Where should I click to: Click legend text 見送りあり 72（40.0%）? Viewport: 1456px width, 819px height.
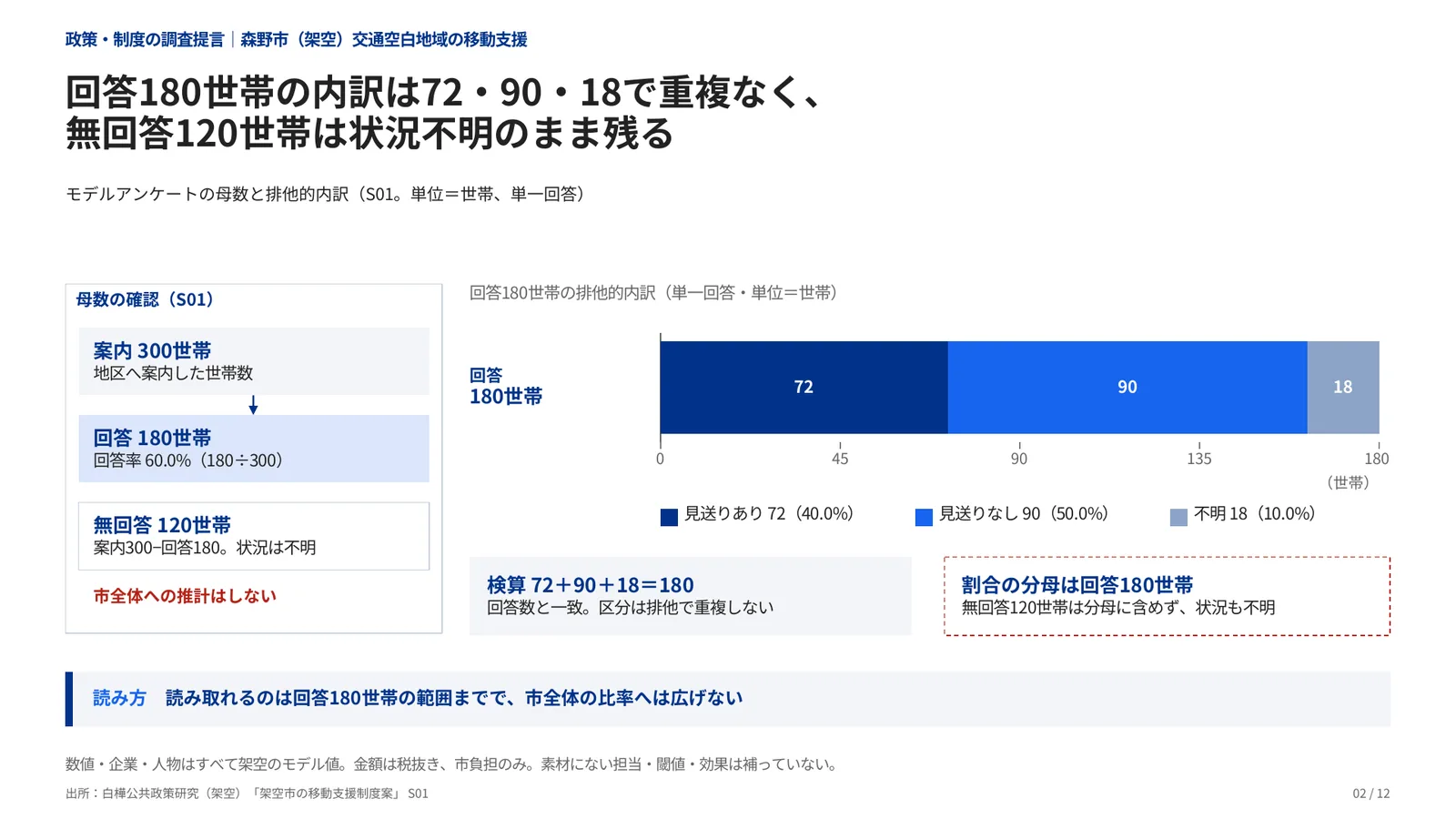point(769,513)
